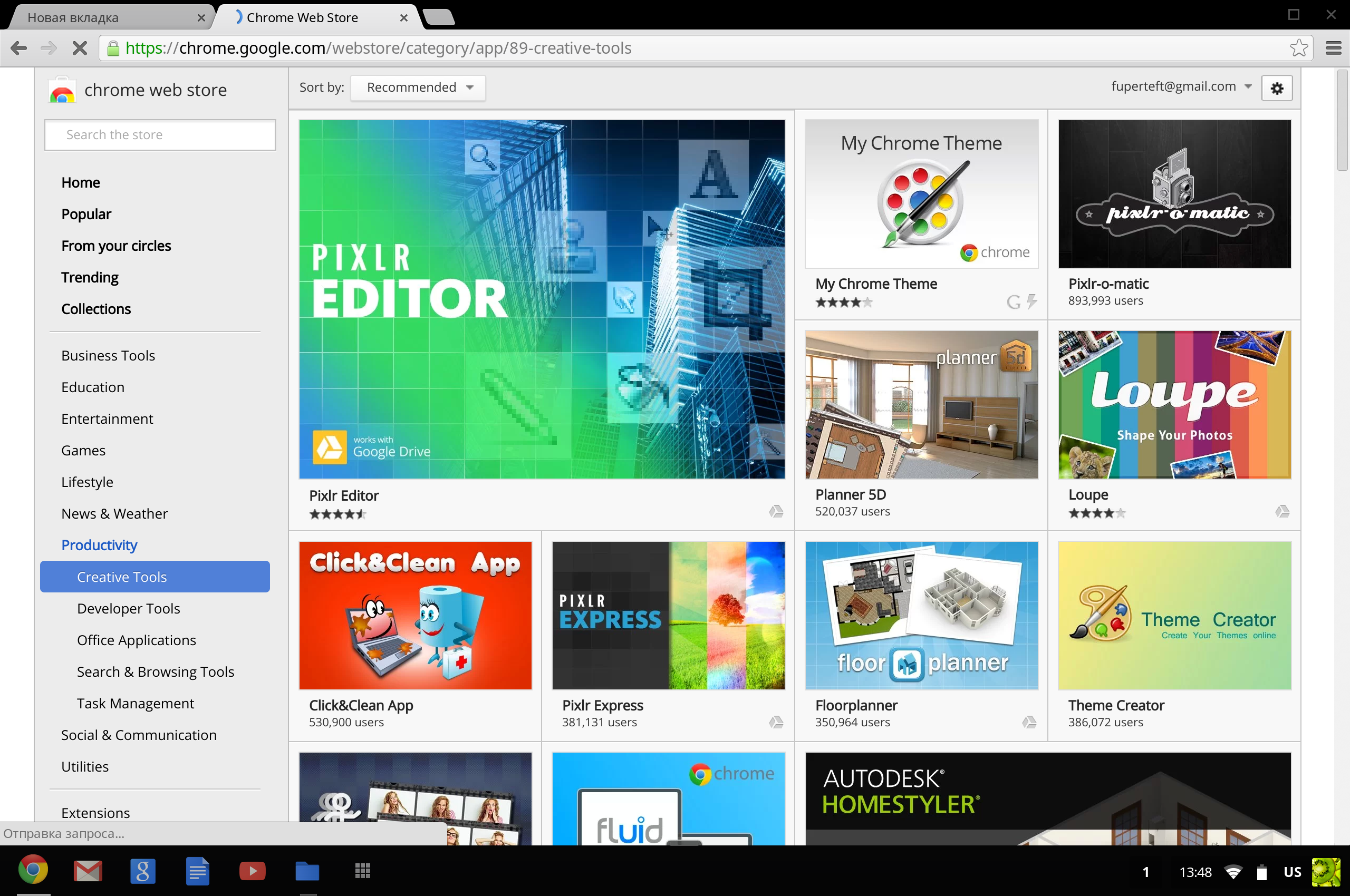Image resolution: width=1350 pixels, height=896 pixels.
Task: Go back with the back arrow
Action: click(19, 48)
